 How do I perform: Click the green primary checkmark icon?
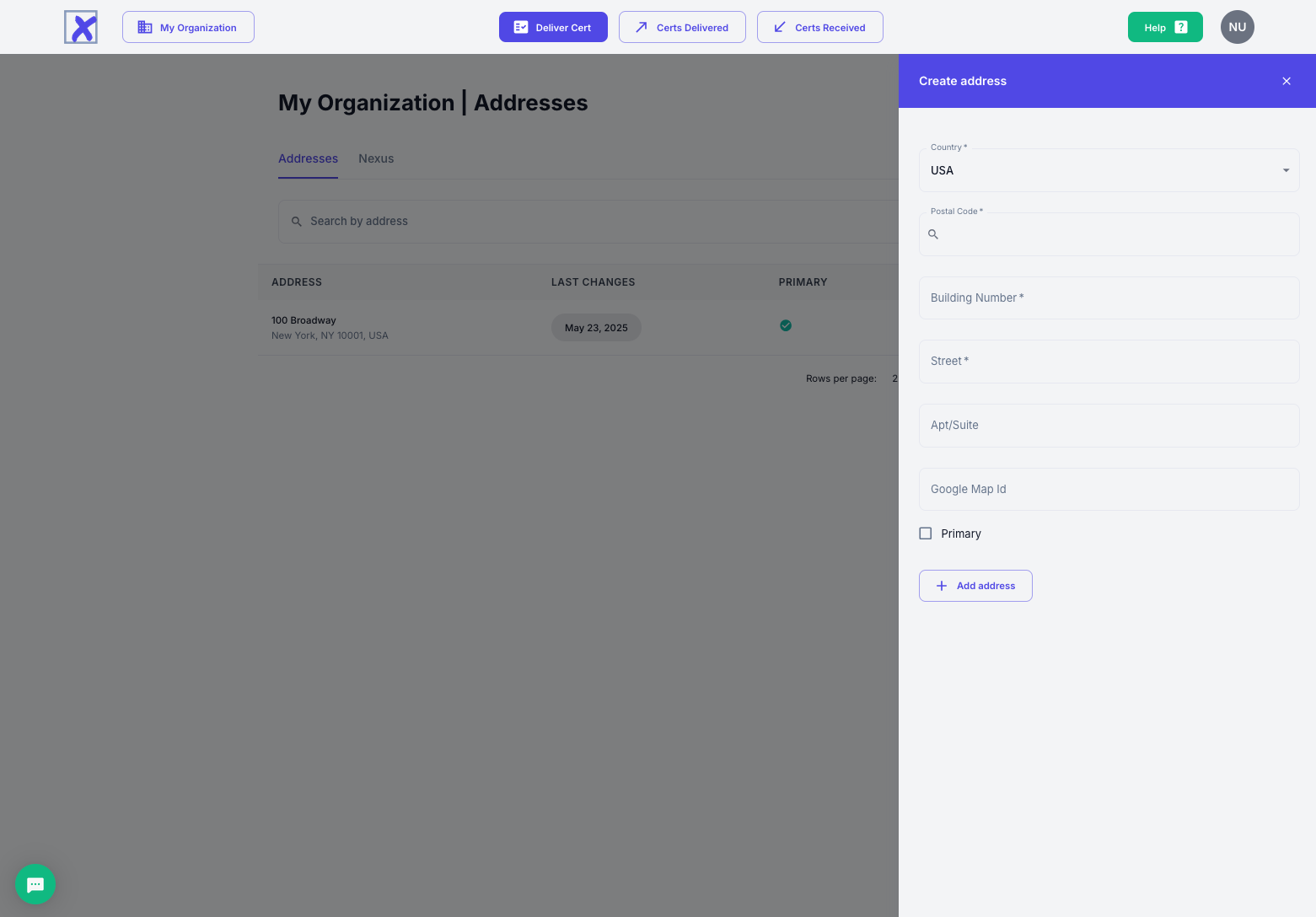coord(786,326)
